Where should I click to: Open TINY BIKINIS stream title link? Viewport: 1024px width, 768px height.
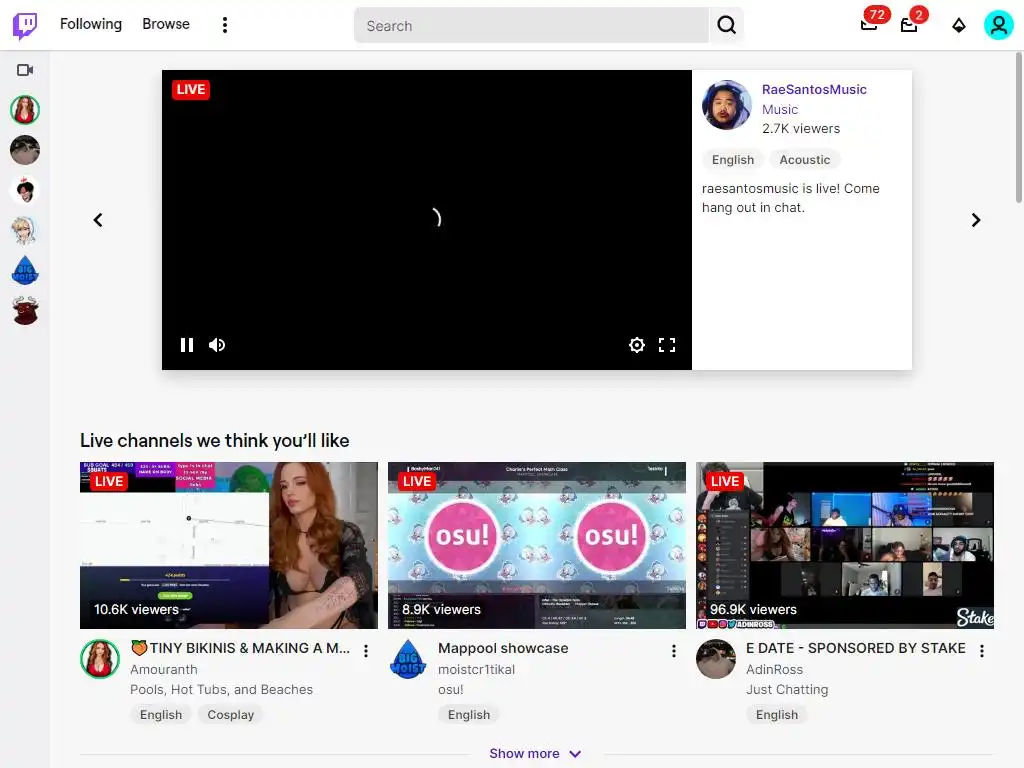tap(240, 648)
